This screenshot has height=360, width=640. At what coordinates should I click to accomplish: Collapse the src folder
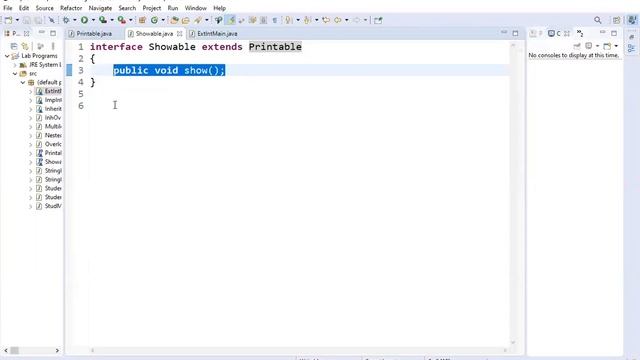point(15,73)
